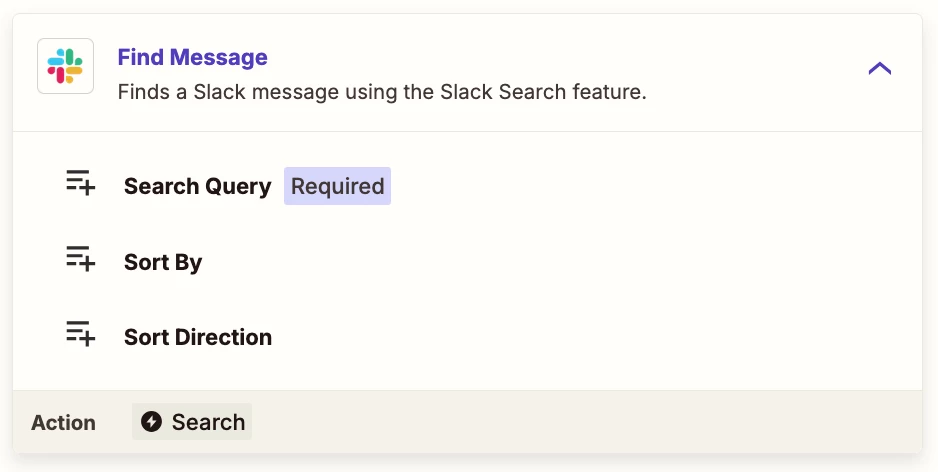Click the list-plus icon beside Search Query
938x472 pixels.
80,183
